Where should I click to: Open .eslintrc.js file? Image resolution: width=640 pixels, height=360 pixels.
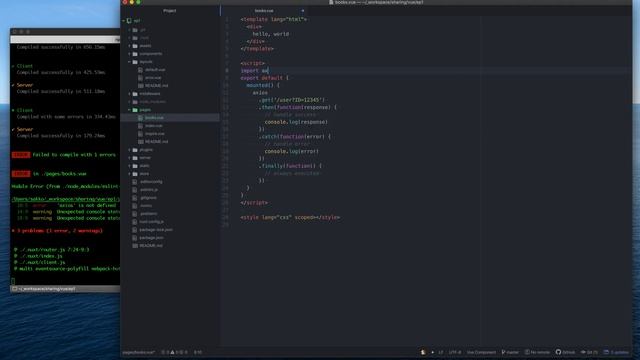click(x=149, y=190)
